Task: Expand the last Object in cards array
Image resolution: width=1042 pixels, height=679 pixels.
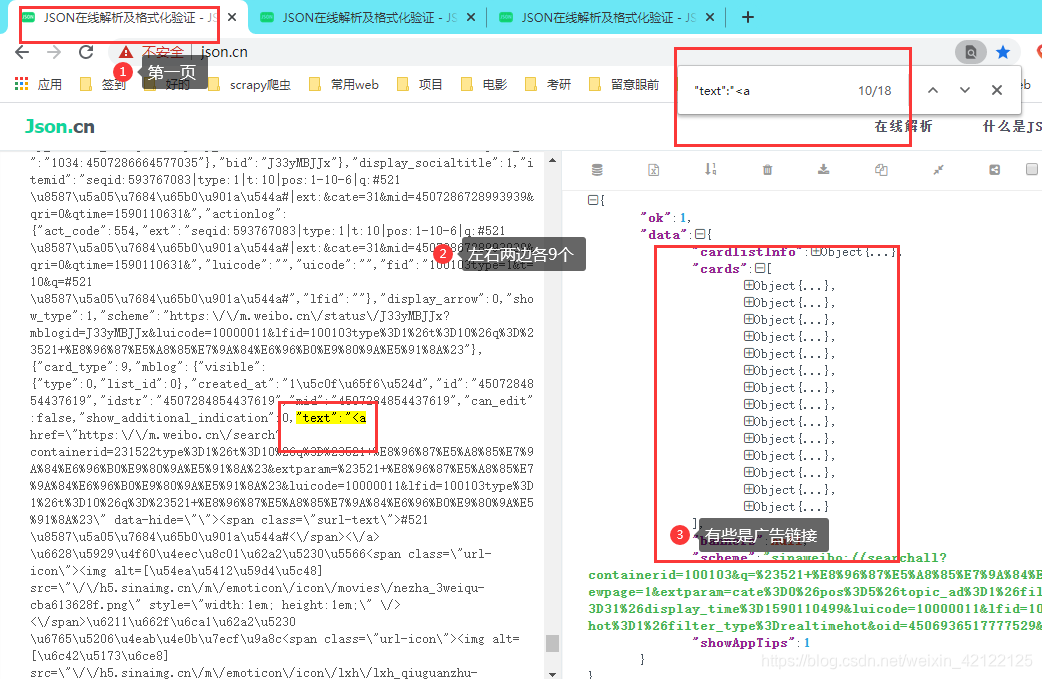Action: tap(748, 507)
